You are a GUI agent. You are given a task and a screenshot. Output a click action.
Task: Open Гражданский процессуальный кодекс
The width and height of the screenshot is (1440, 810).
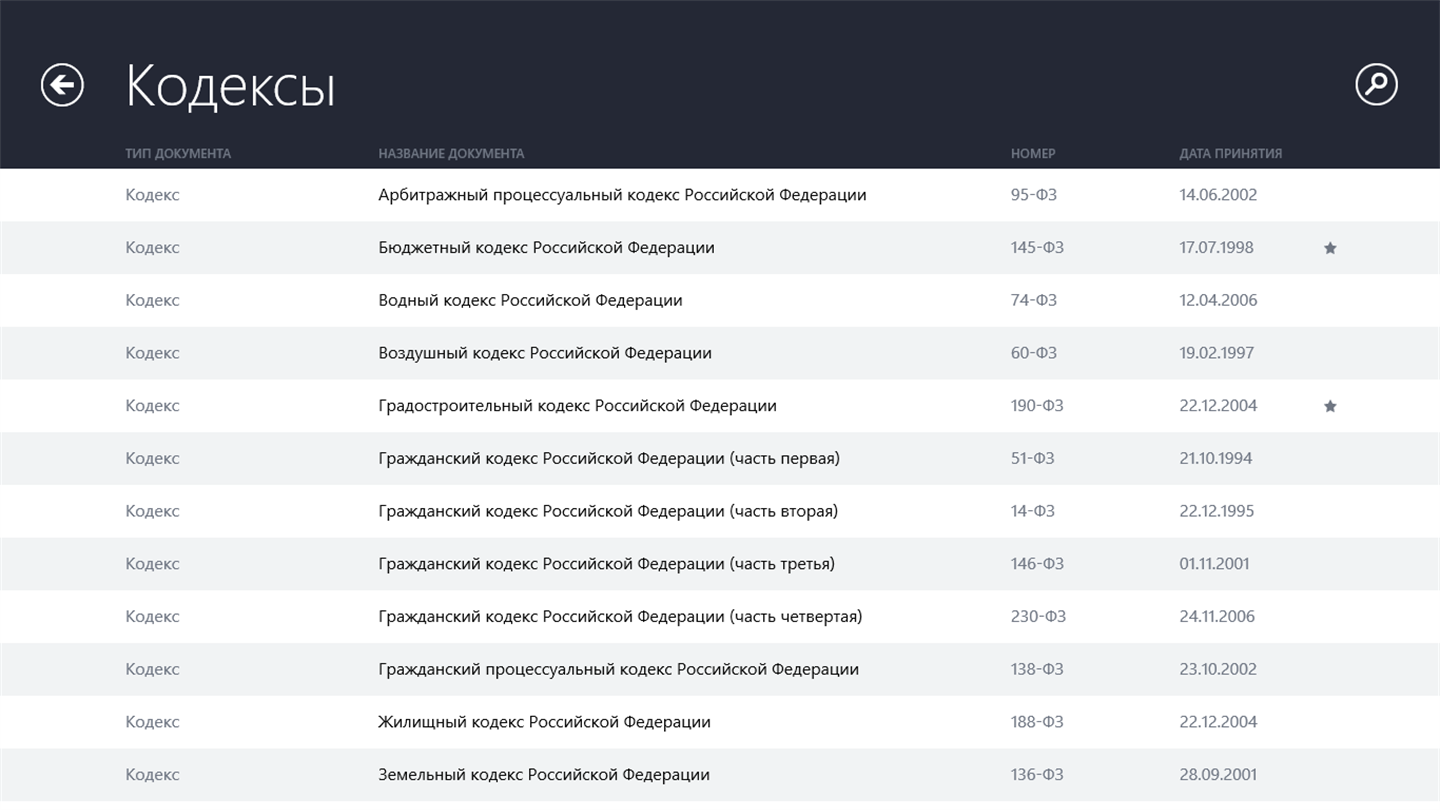point(618,669)
